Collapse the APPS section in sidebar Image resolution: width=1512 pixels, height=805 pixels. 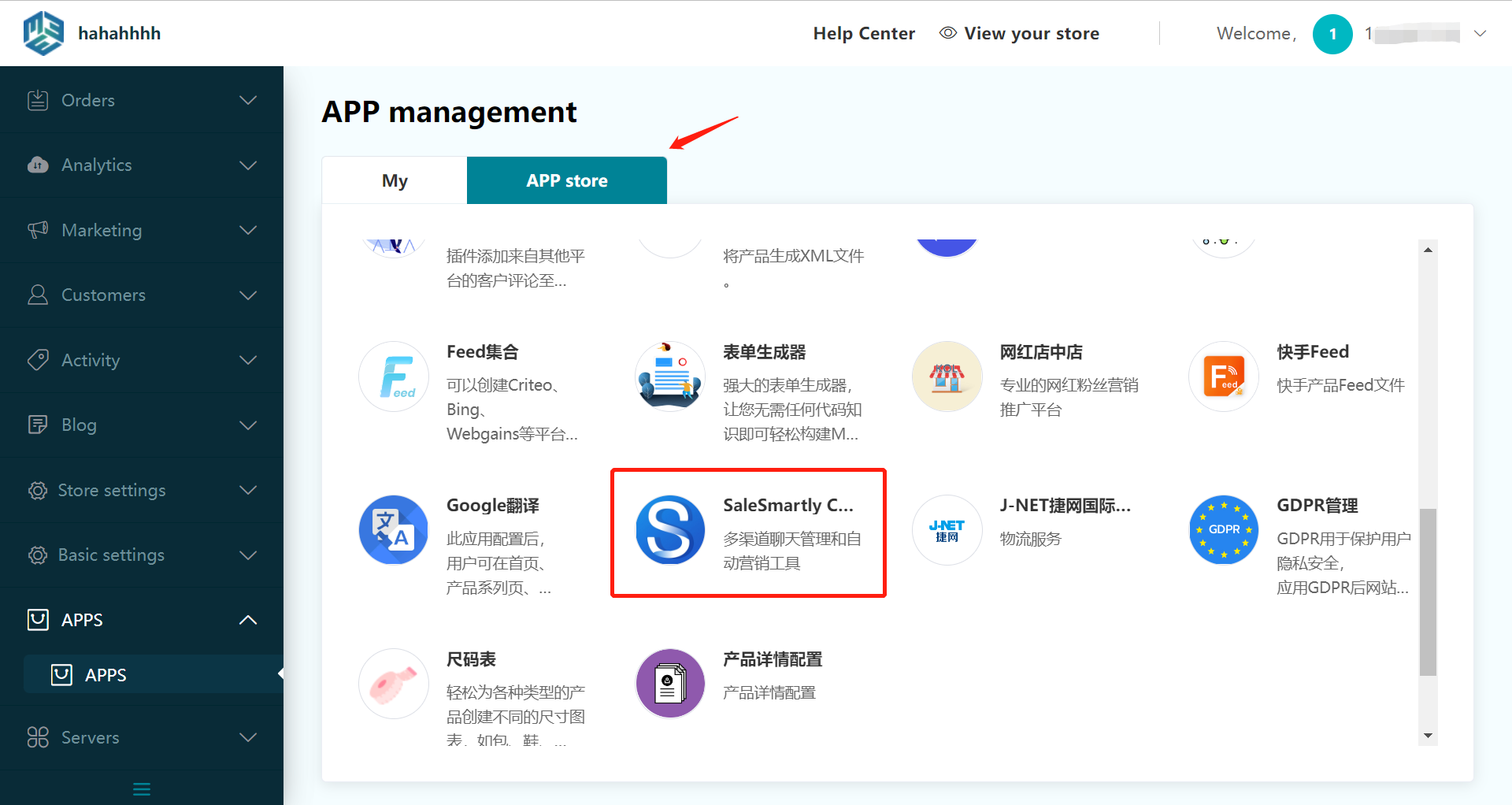coord(248,620)
